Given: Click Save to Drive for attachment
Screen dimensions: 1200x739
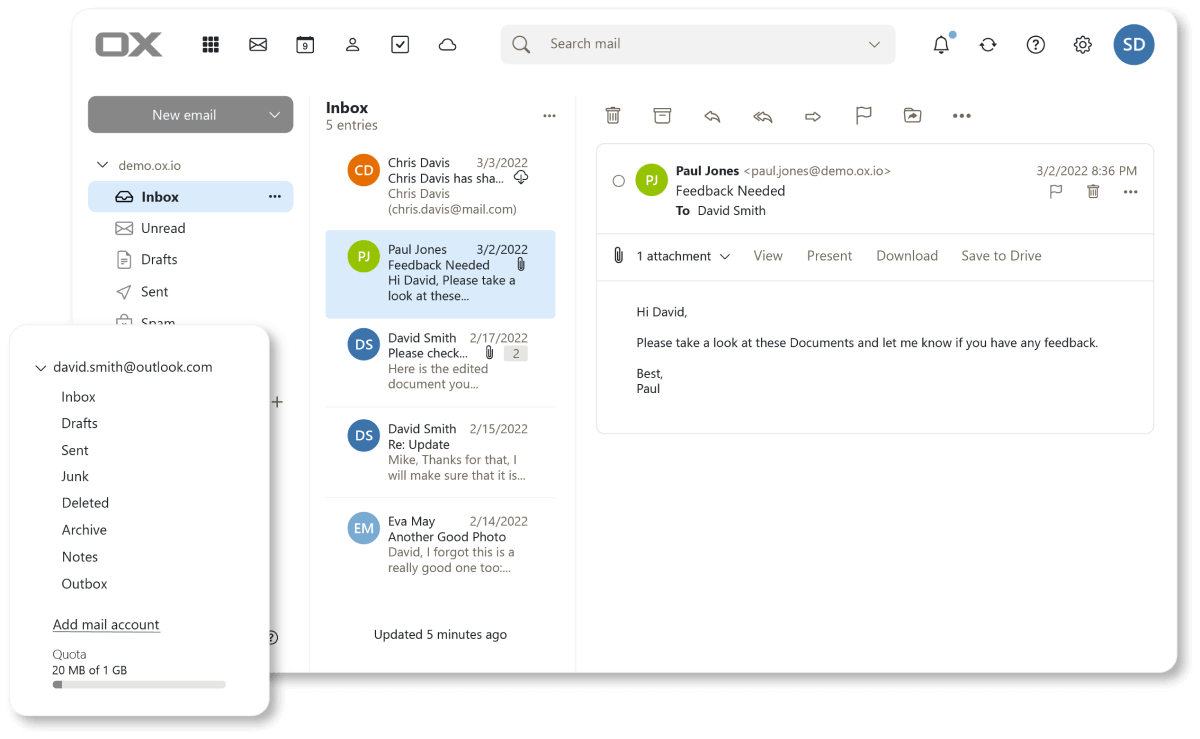Looking at the screenshot, I should click(1001, 256).
